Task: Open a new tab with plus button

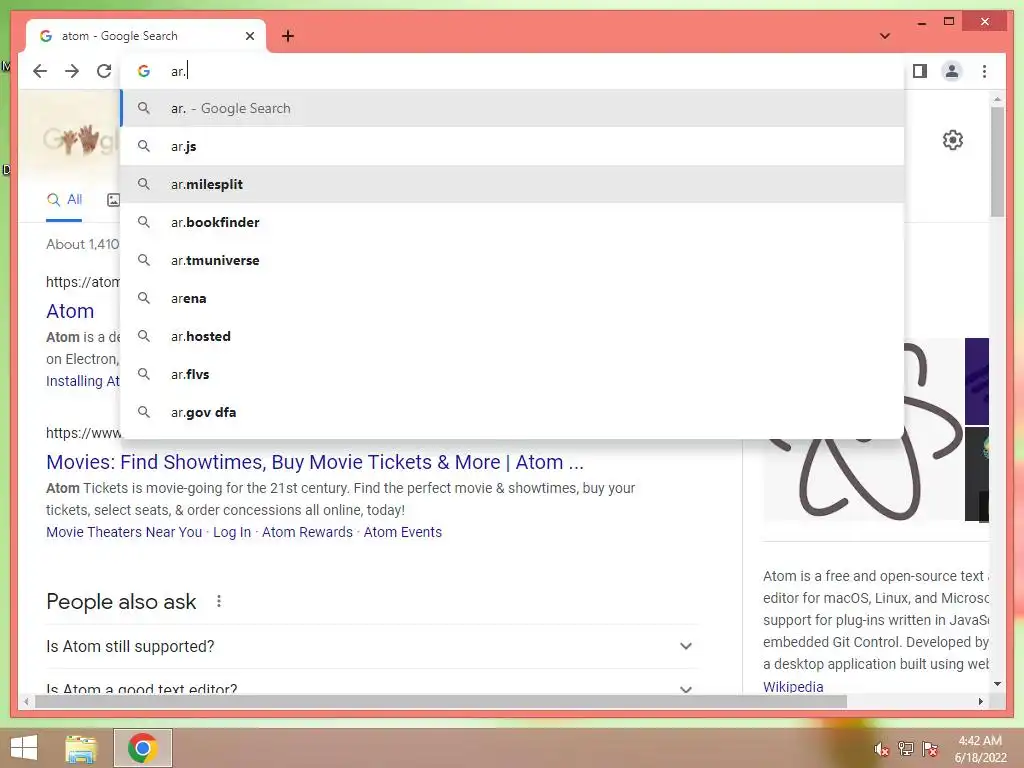Action: pyautogui.click(x=288, y=36)
